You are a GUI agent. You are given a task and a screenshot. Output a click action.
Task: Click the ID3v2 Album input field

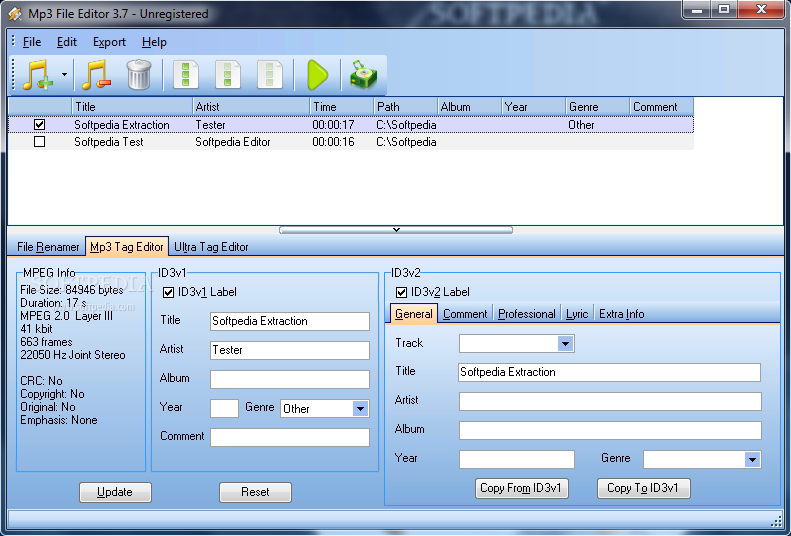coord(610,431)
